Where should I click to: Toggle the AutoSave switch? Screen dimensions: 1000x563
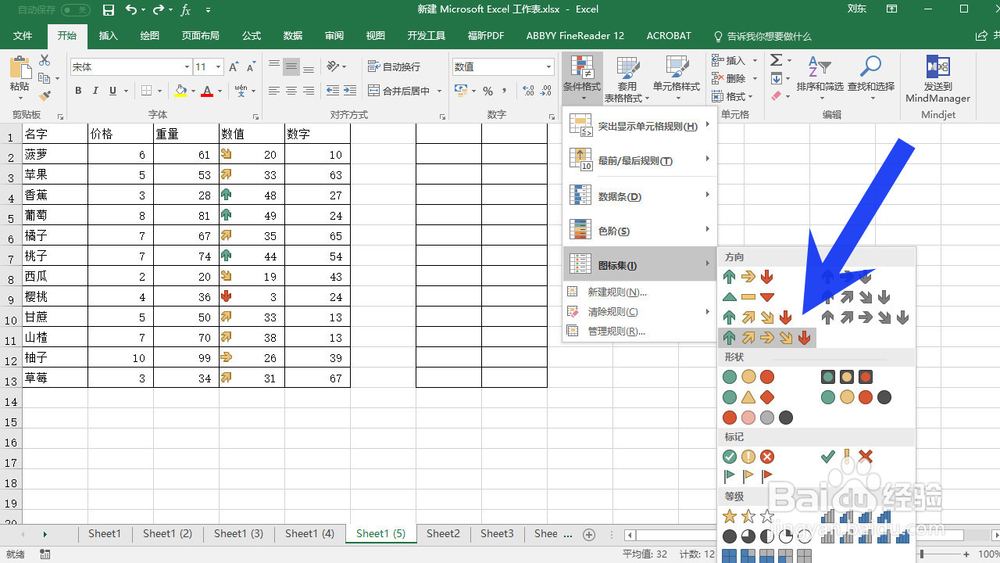tap(76, 10)
